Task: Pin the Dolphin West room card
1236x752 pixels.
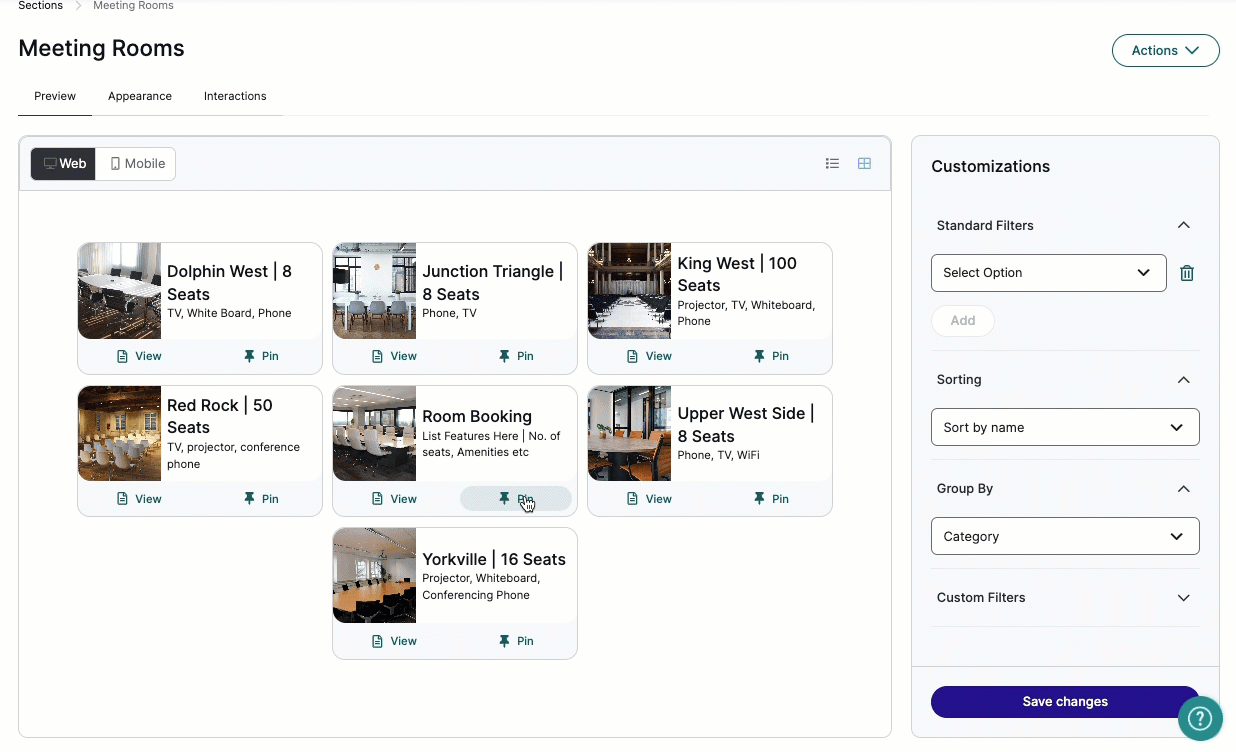Action: (261, 356)
